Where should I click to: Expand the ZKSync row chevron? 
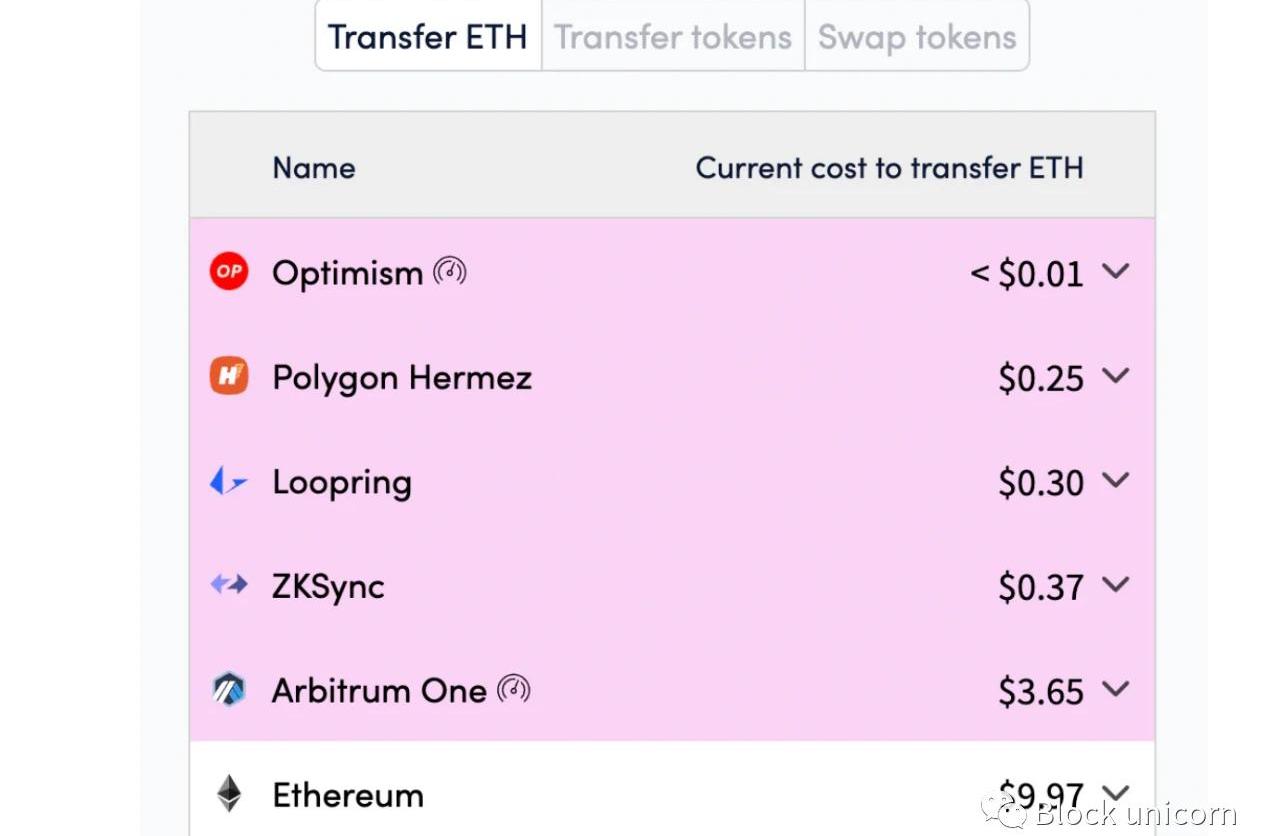(x=1115, y=585)
